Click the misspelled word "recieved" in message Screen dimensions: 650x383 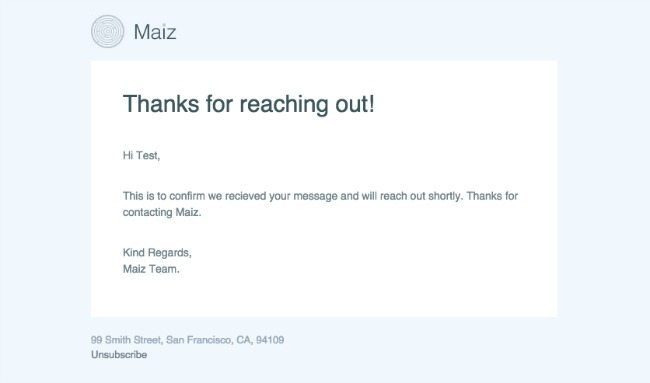point(245,196)
